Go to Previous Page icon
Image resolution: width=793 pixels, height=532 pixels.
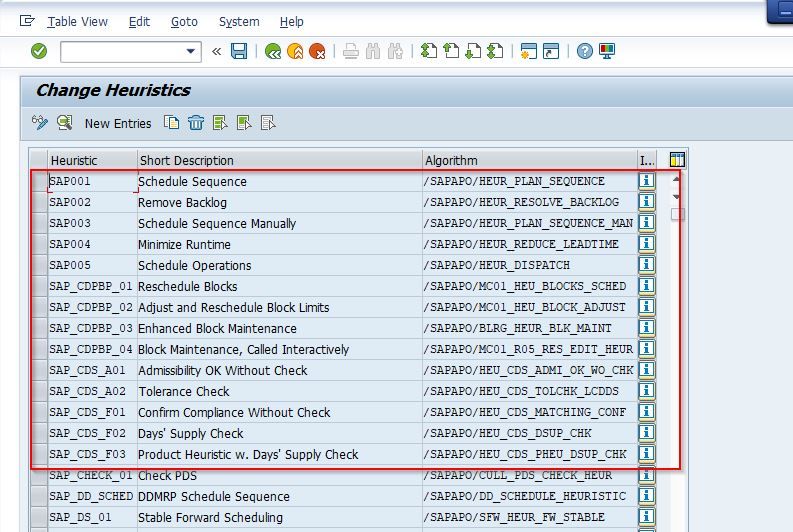click(x=451, y=51)
